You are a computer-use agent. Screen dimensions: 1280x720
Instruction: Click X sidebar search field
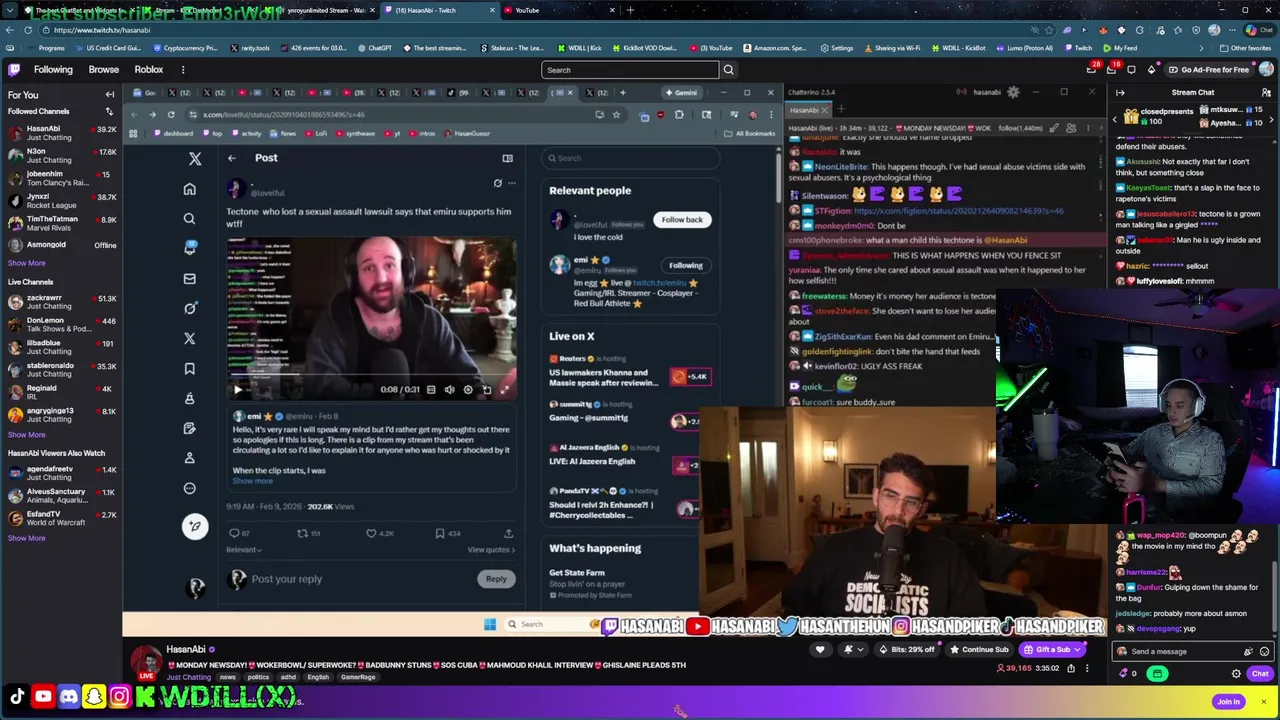pyautogui.click(x=632, y=158)
